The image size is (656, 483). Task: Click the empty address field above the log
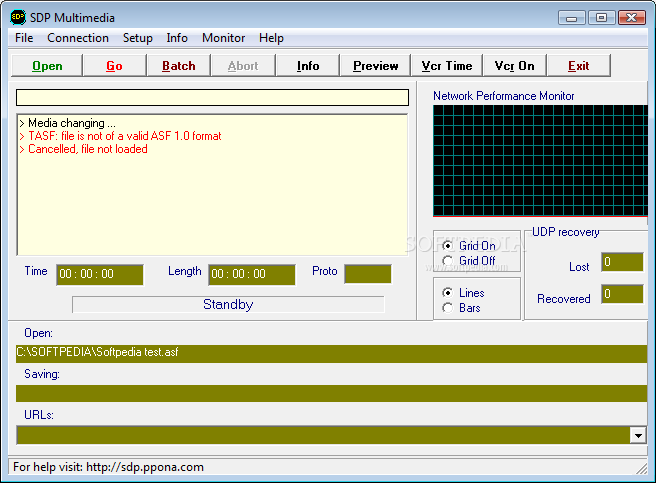click(212, 98)
